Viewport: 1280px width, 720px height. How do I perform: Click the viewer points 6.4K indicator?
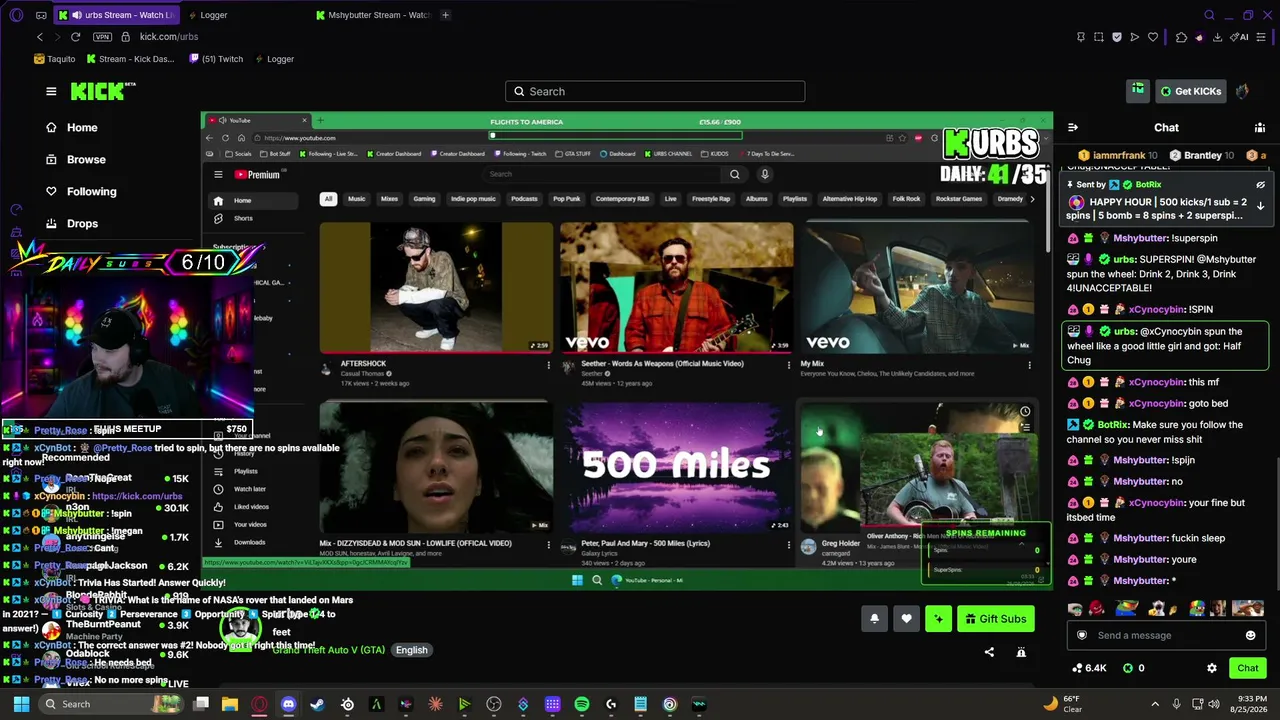pos(1089,668)
